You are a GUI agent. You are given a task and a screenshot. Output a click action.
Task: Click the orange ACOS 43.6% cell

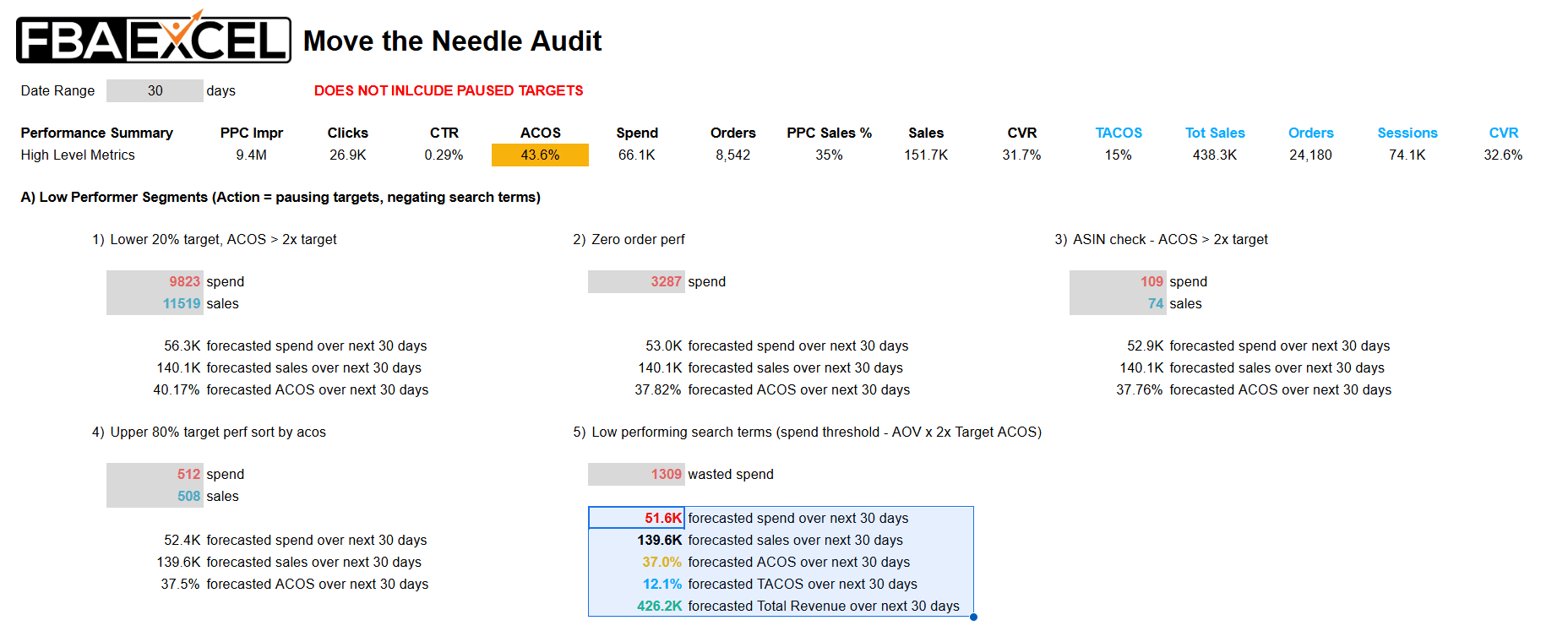(x=540, y=155)
